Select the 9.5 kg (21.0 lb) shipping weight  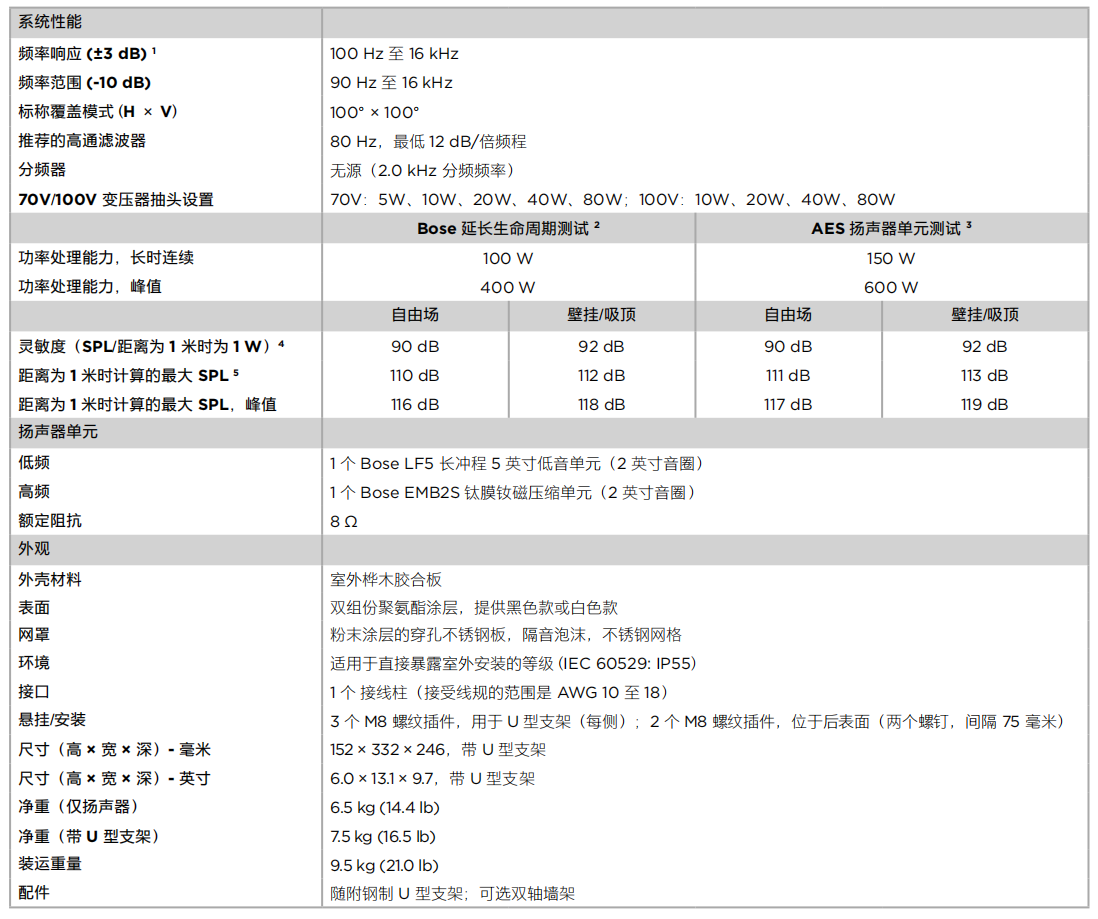(384, 865)
